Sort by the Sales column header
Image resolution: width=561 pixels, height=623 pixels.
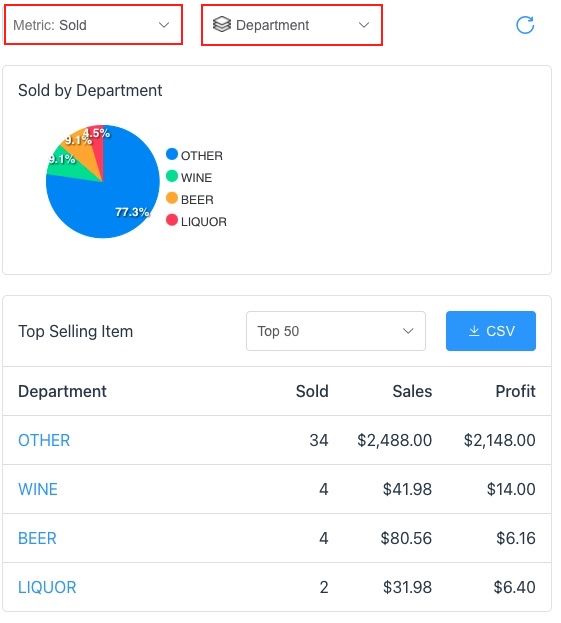(412, 391)
